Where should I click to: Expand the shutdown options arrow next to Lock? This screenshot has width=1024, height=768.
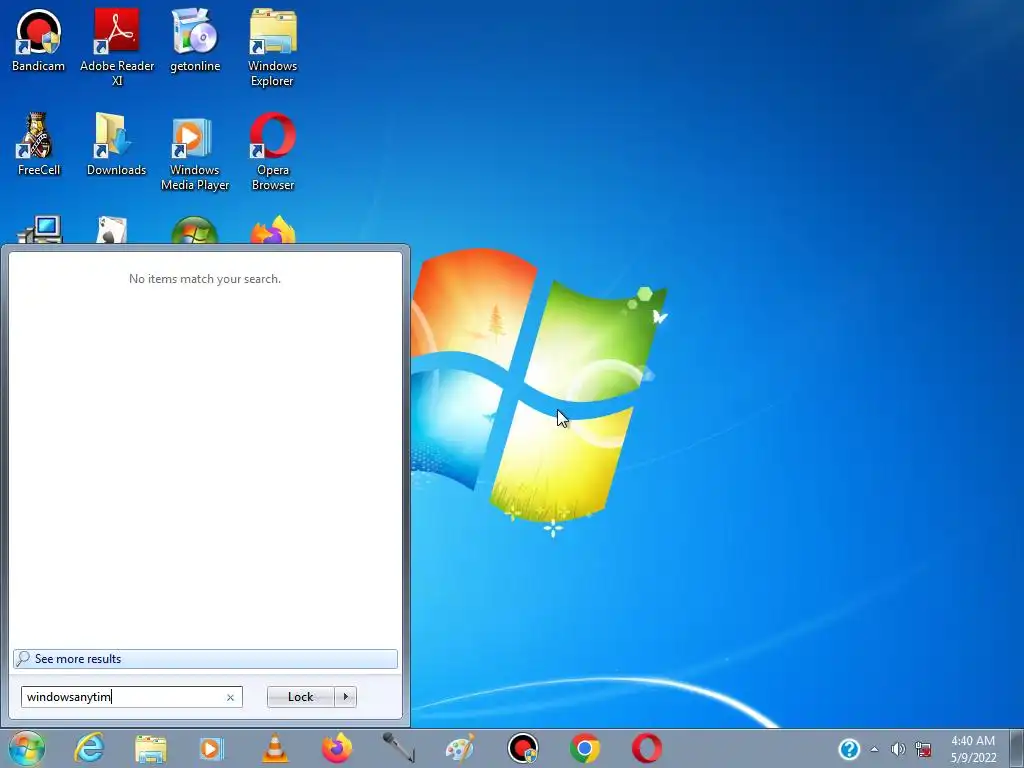[345, 697]
